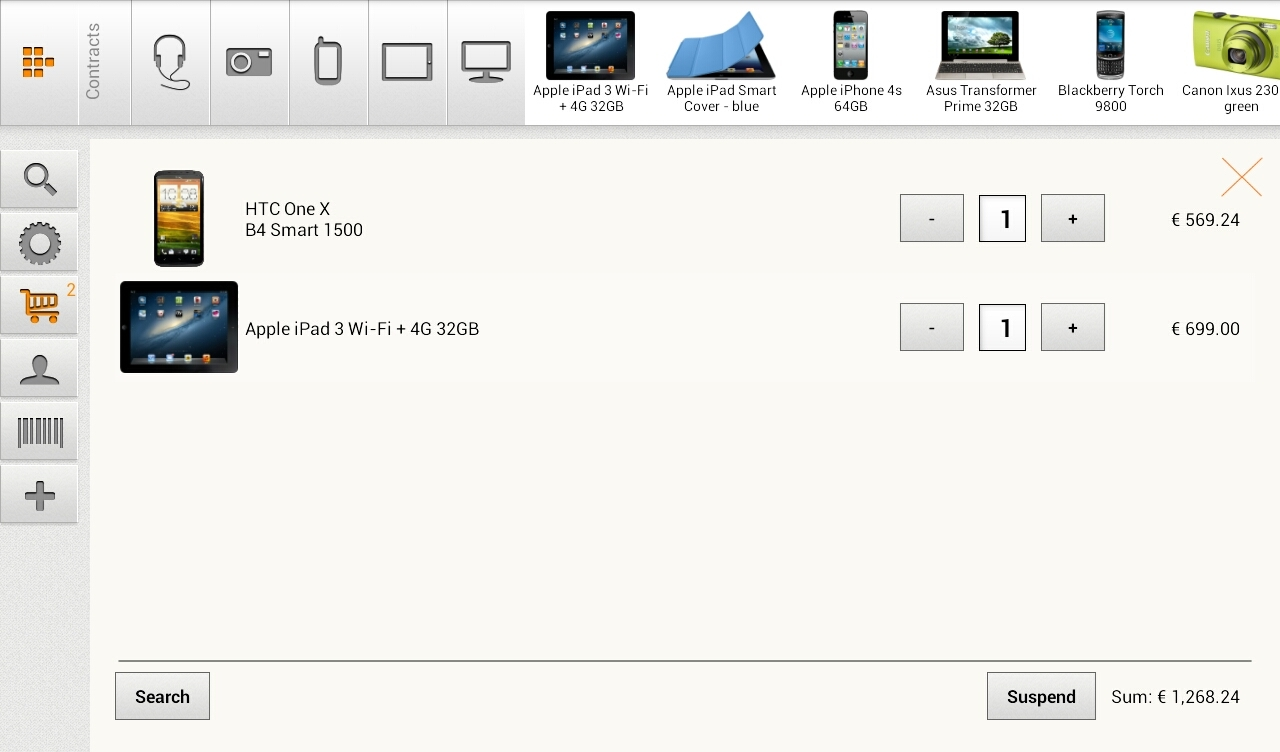This screenshot has height=752, width=1280.
Task: Open the search magnifier in sidebar
Action: coord(39,179)
